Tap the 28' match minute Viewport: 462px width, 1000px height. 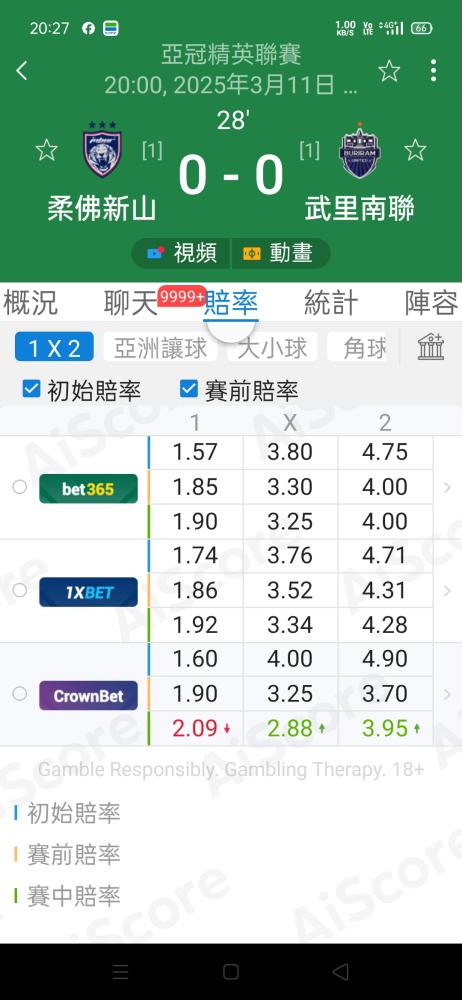(231, 121)
